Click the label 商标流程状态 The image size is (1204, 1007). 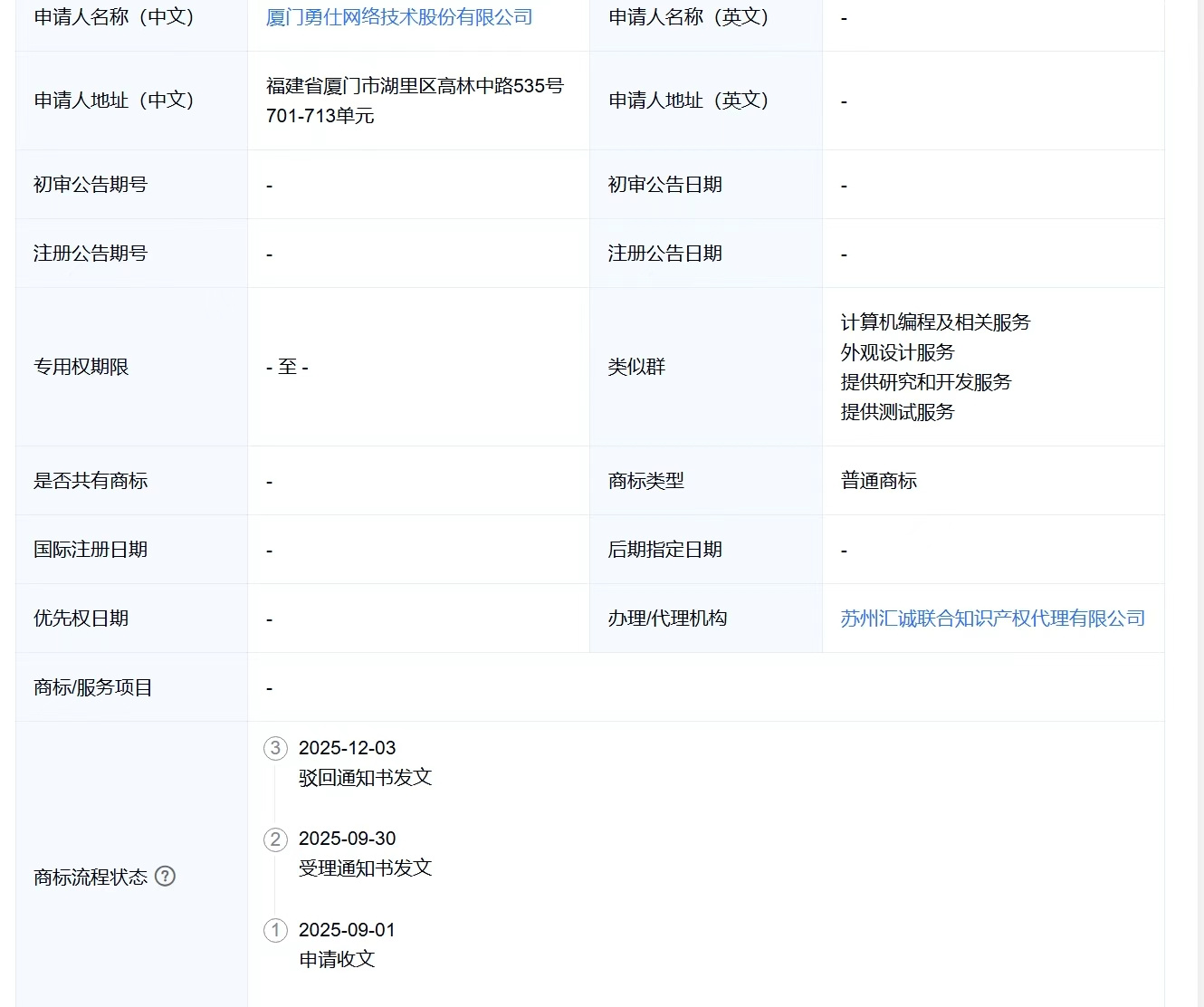pyautogui.click(x=91, y=877)
